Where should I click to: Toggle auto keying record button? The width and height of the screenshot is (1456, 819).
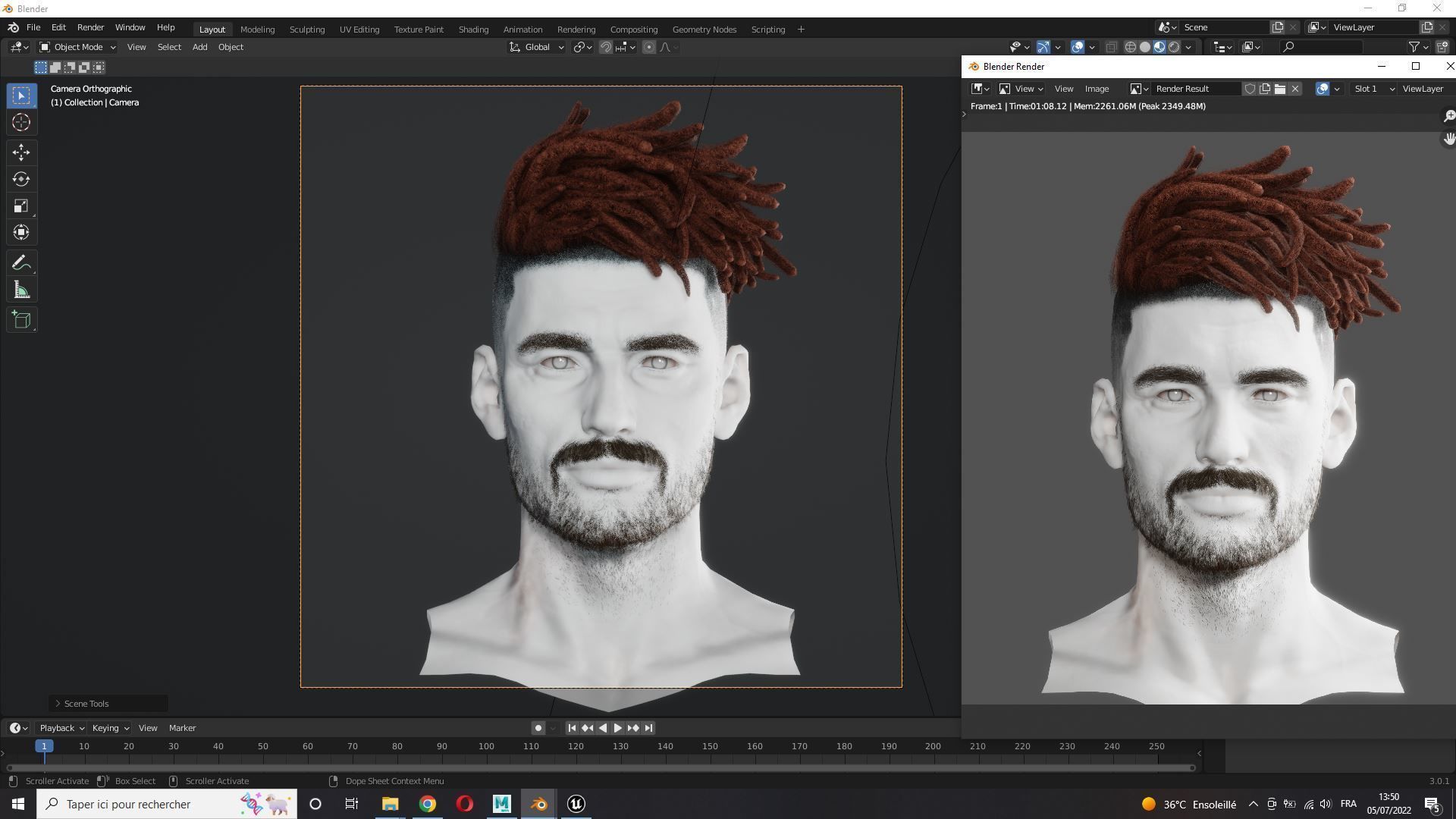click(538, 728)
